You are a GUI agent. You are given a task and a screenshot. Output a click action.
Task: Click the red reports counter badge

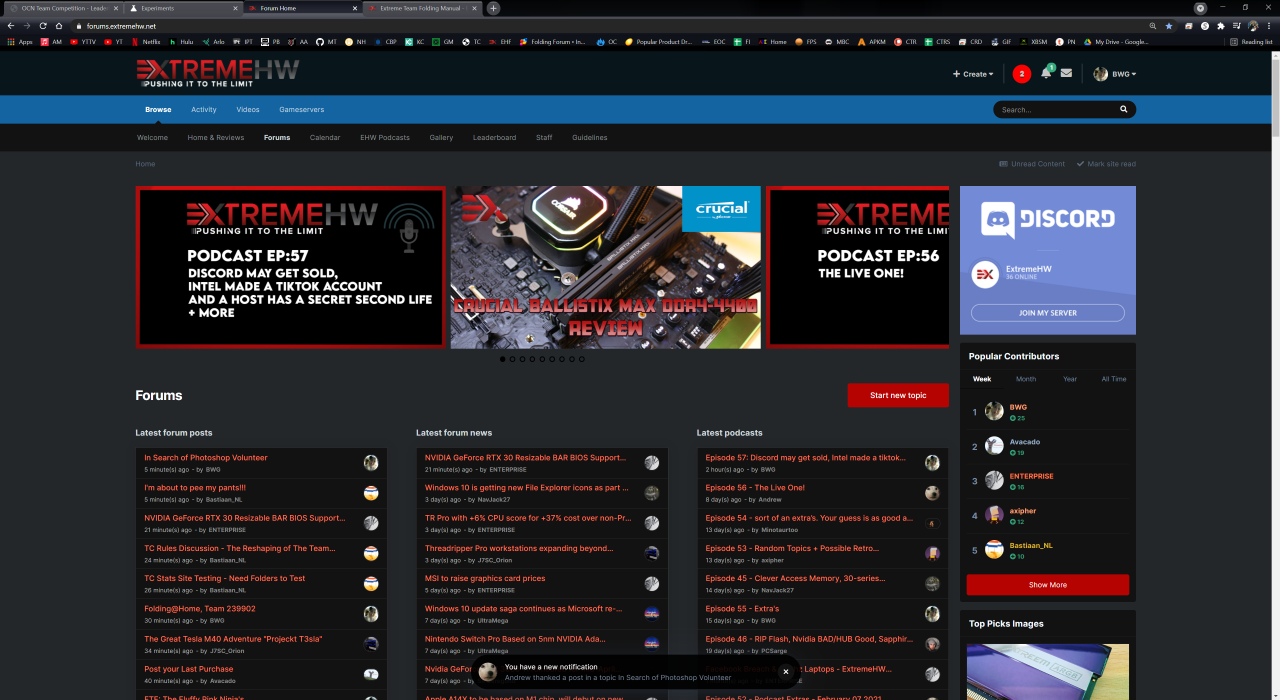click(x=1021, y=74)
